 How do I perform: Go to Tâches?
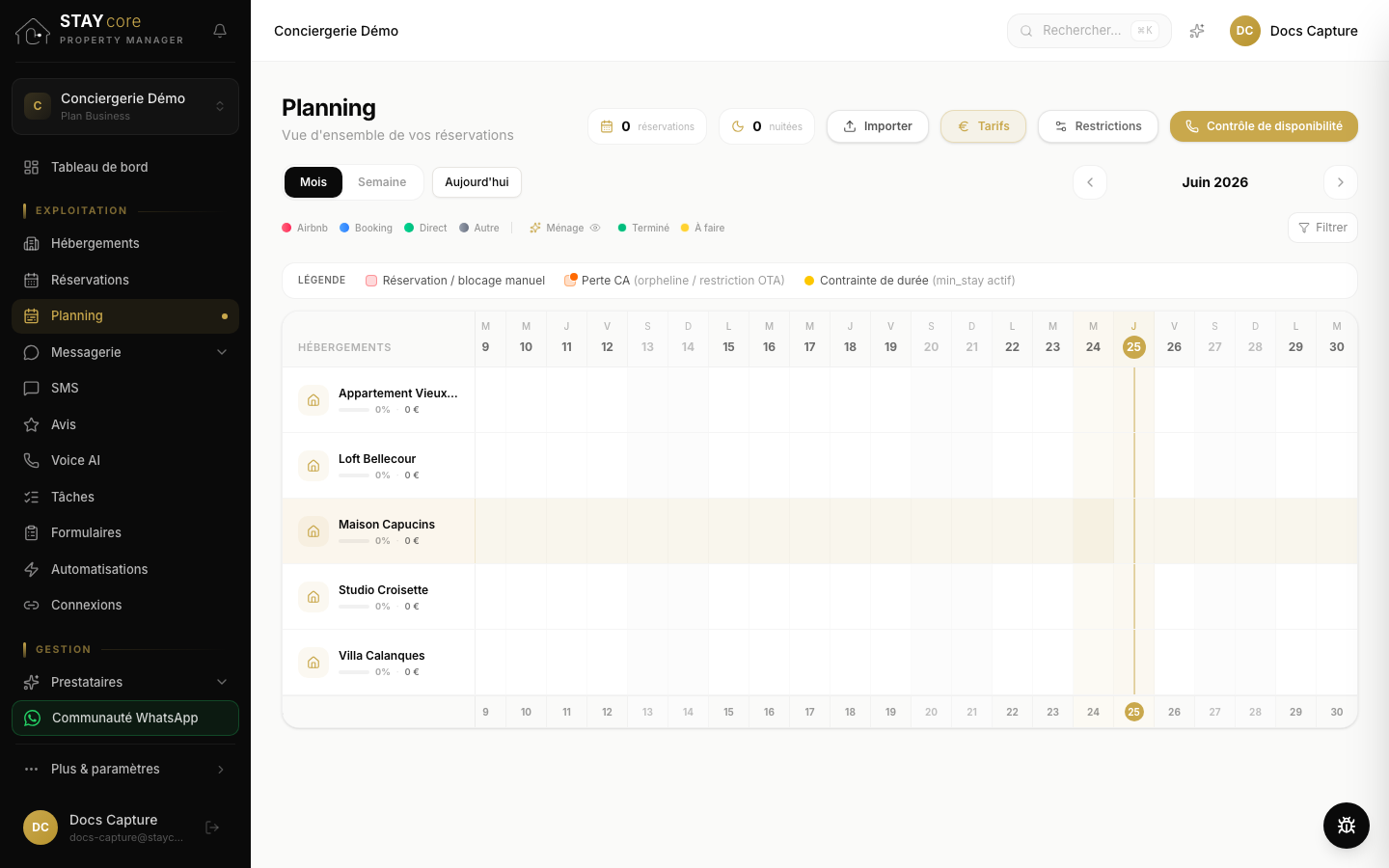(x=125, y=497)
